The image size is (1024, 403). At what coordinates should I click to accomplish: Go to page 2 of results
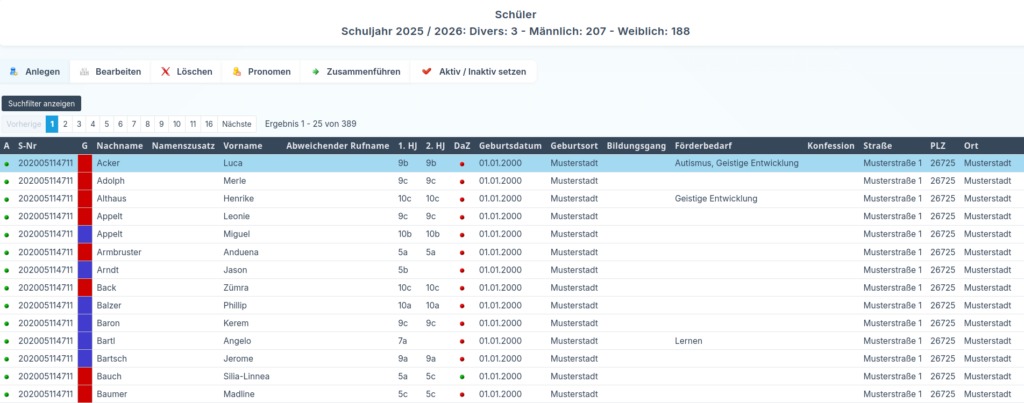tap(65, 124)
